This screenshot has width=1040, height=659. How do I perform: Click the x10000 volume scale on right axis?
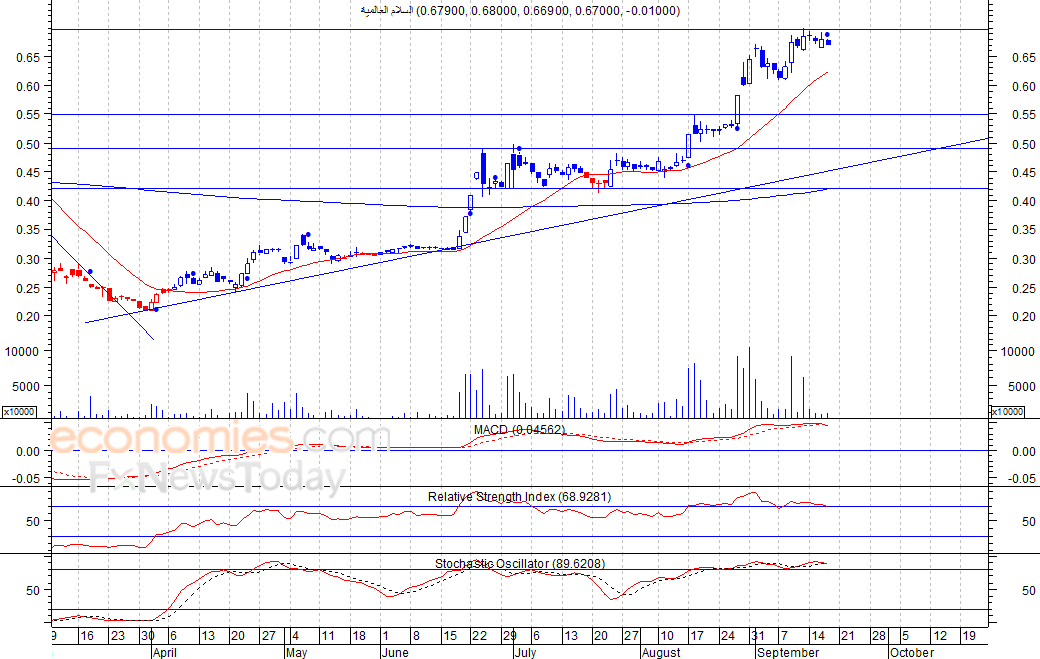[1007, 412]
